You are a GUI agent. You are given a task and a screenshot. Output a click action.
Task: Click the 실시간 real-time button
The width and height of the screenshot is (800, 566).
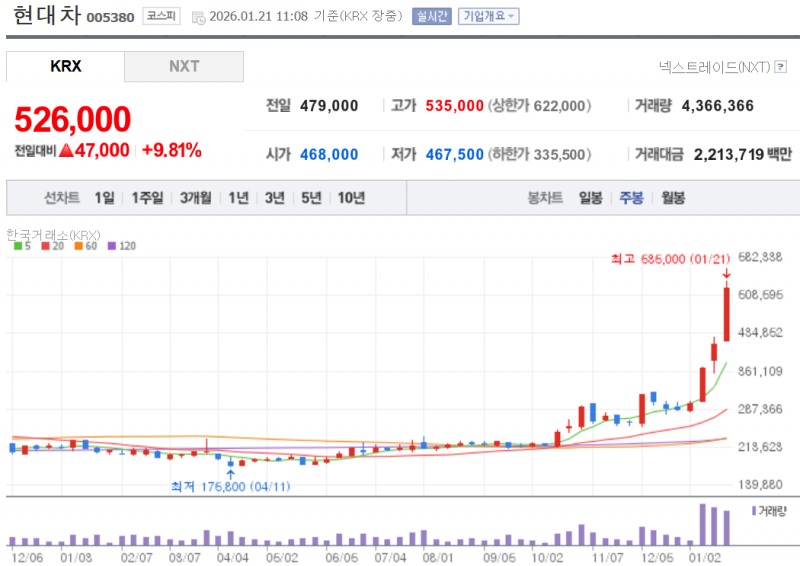pos(432,16)
